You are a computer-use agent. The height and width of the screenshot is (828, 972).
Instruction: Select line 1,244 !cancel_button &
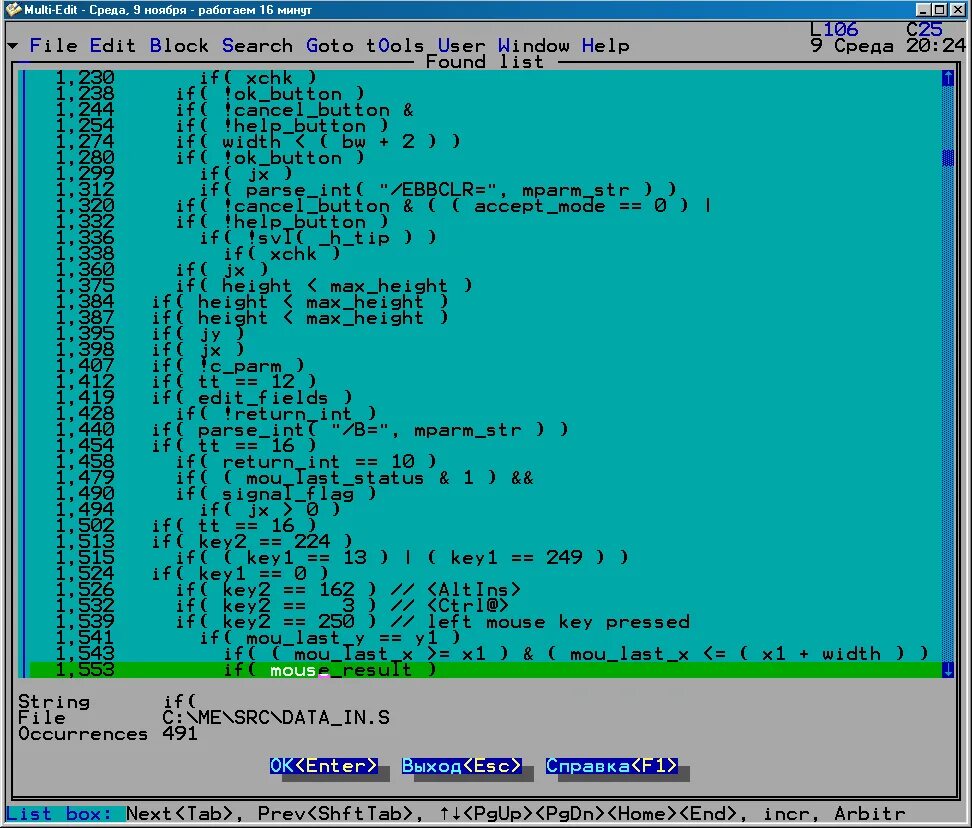tap(485, 110)
